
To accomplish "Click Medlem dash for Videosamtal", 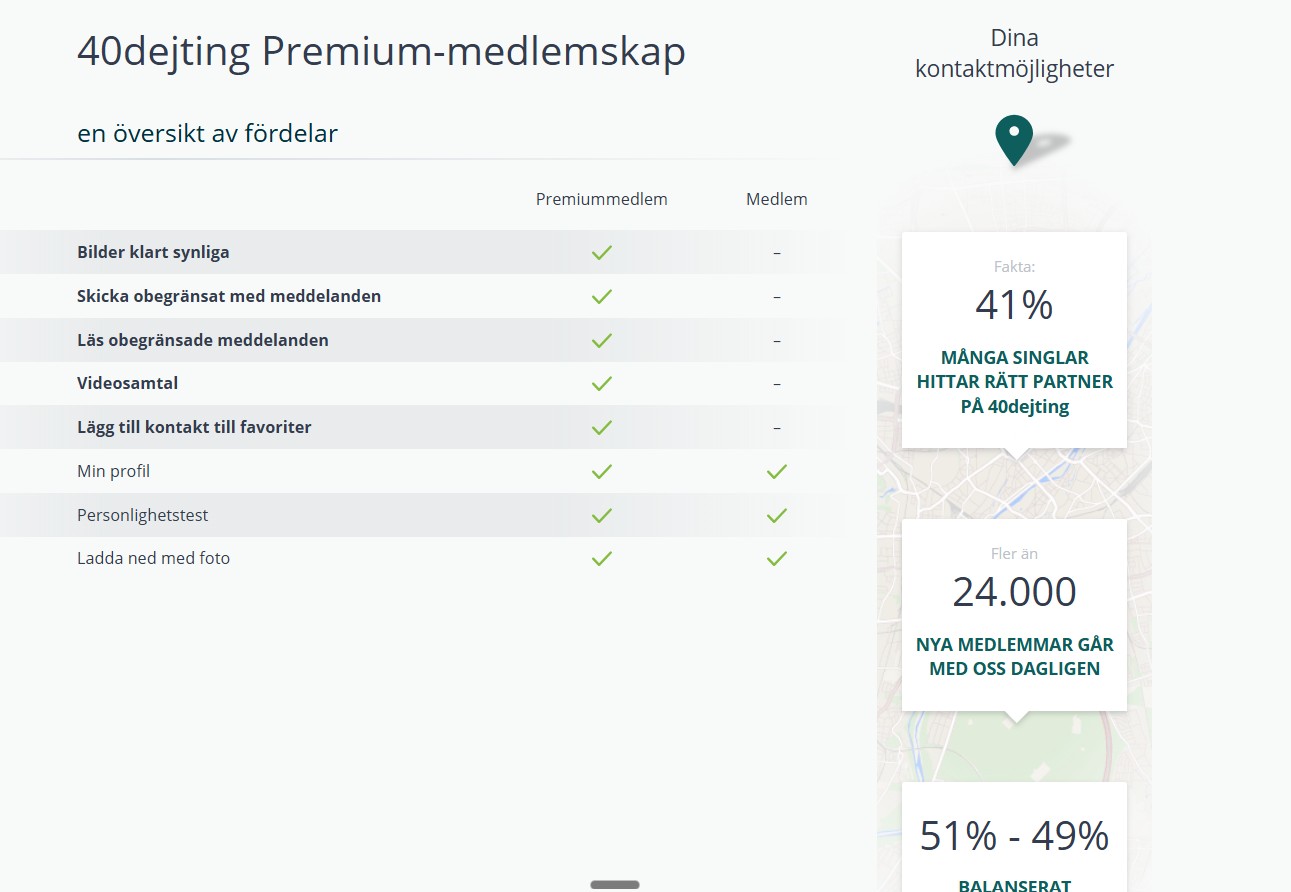I will pyautogui.click(x=777, y=384).
